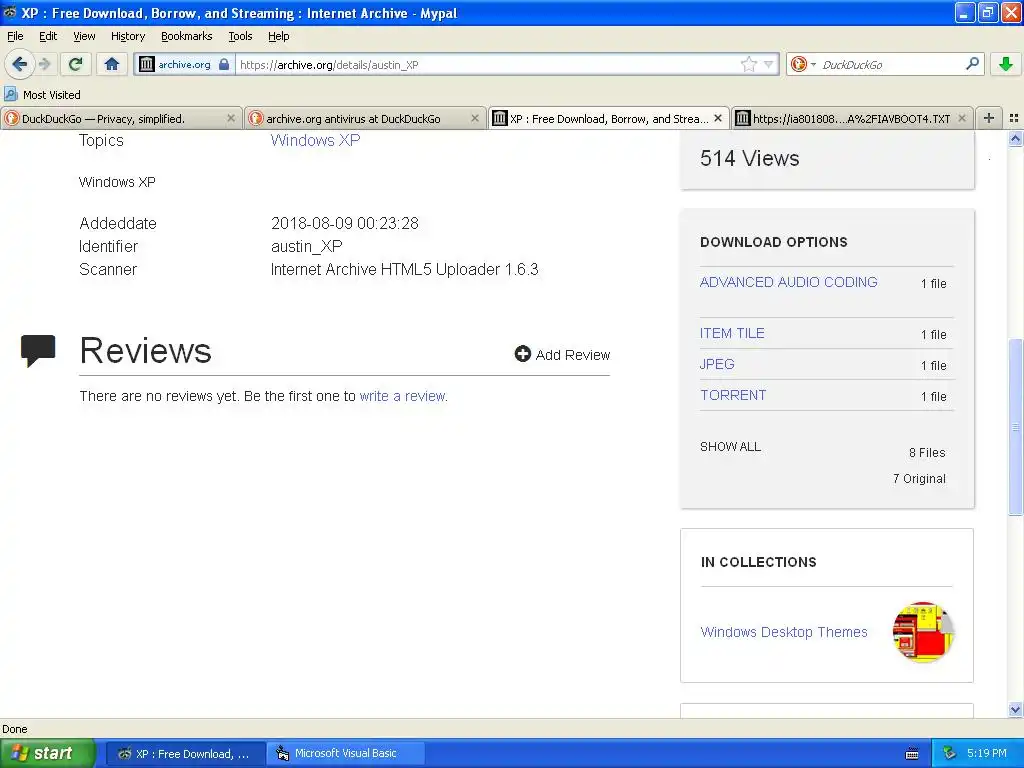Click the Windows XP topic link
Viewport: 1024px width, 768px height.
pyautogui.click(x=315, y=140)
